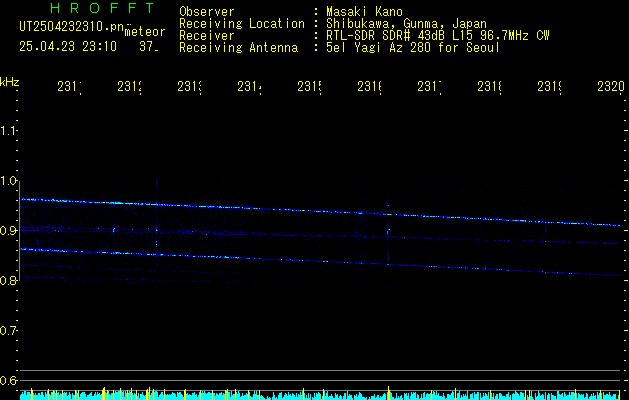
Task: Click the 2320 time axis label
Action: click(611, 86)
